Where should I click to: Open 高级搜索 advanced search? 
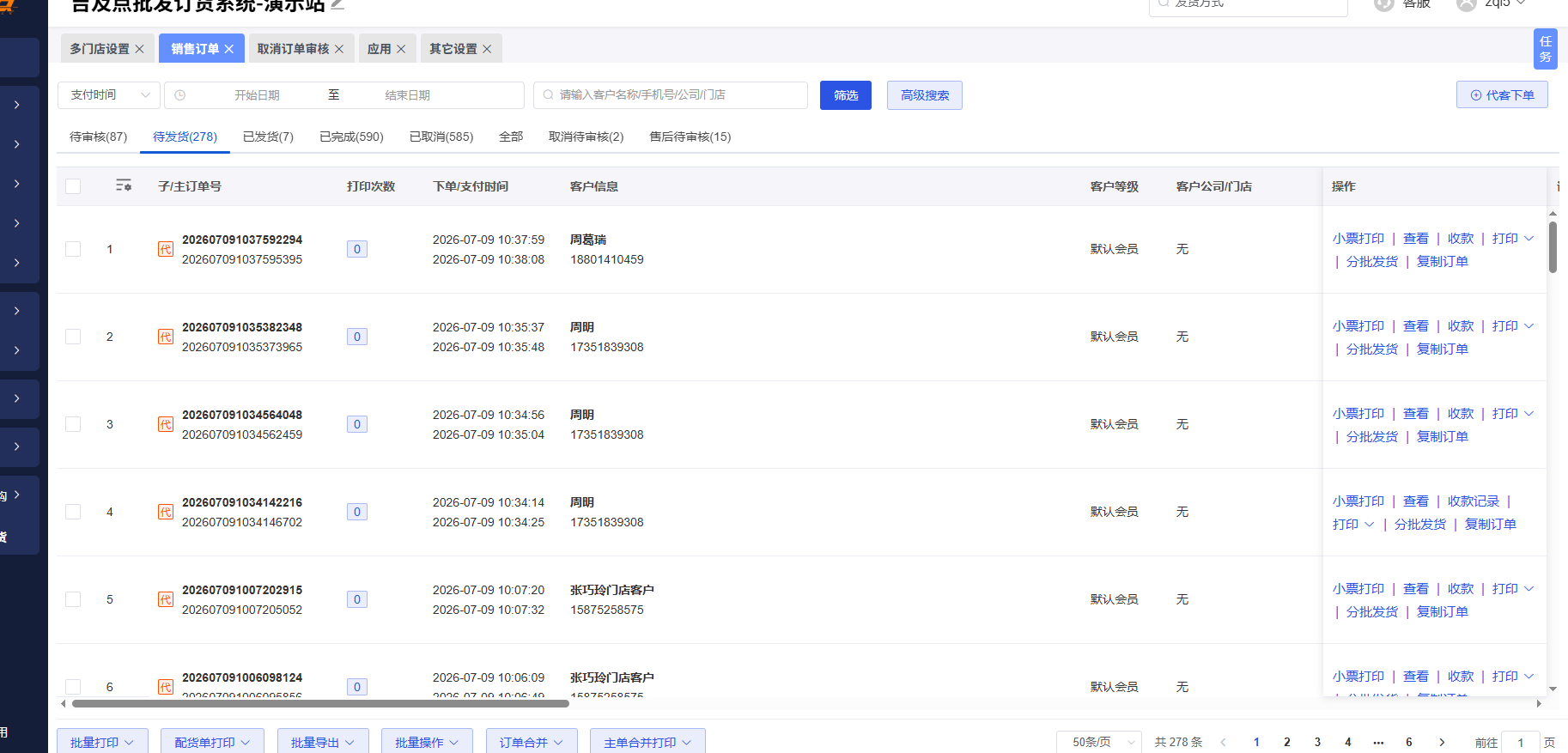coord(925,95)
